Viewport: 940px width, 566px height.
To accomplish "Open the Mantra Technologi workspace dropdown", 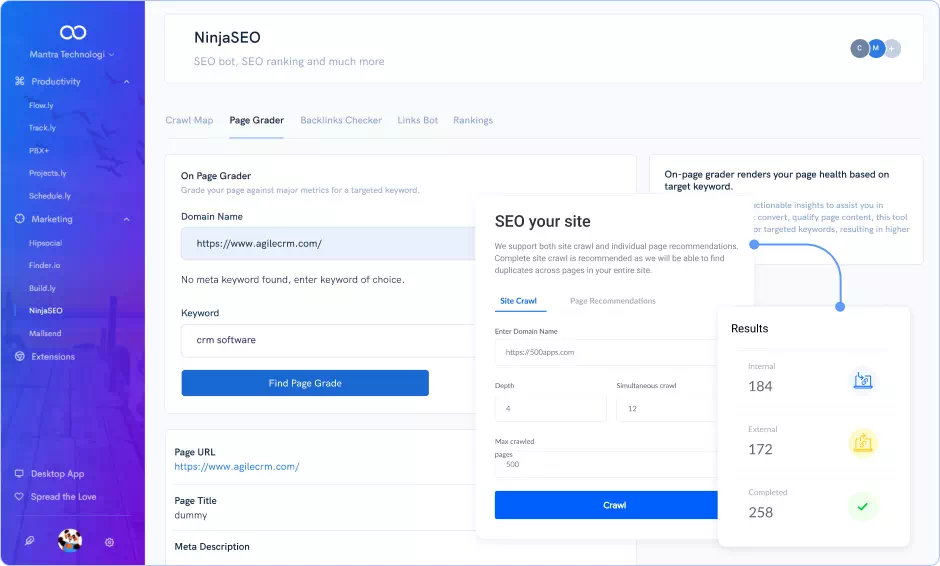I will click(72, 55).
